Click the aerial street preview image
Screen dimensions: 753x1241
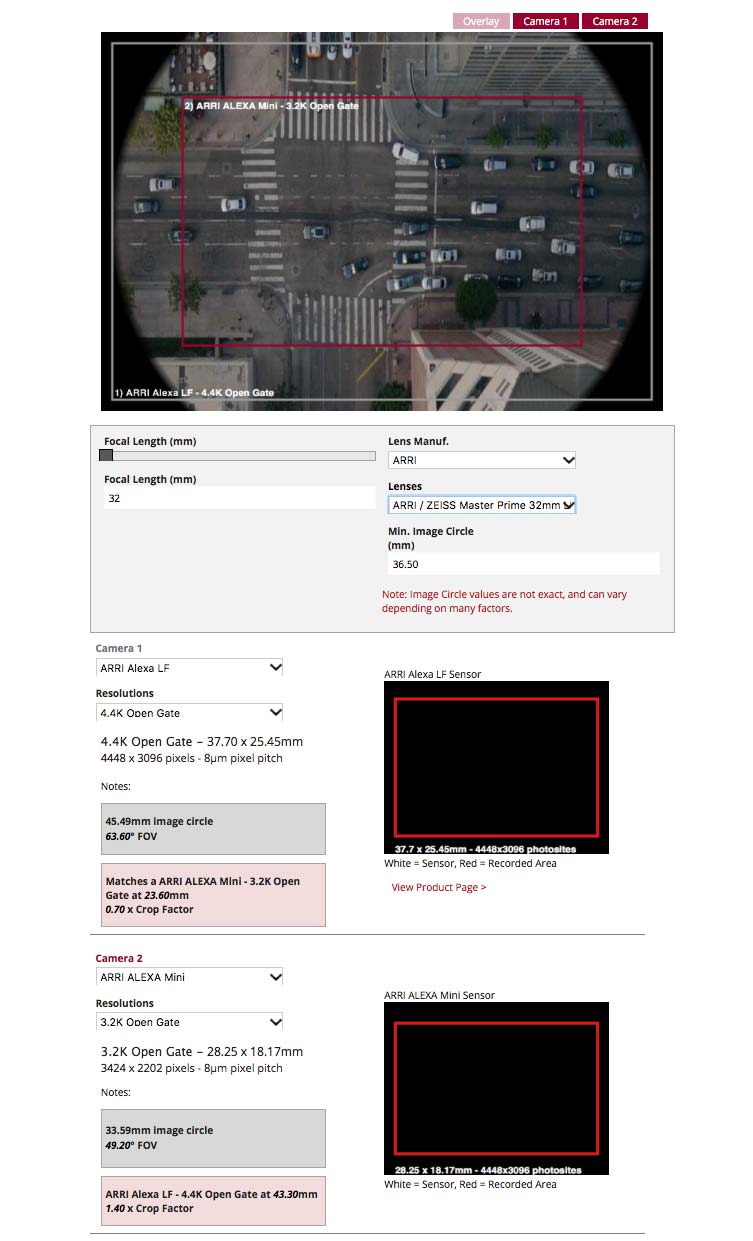pyautogui.click(x=382, y=221)
